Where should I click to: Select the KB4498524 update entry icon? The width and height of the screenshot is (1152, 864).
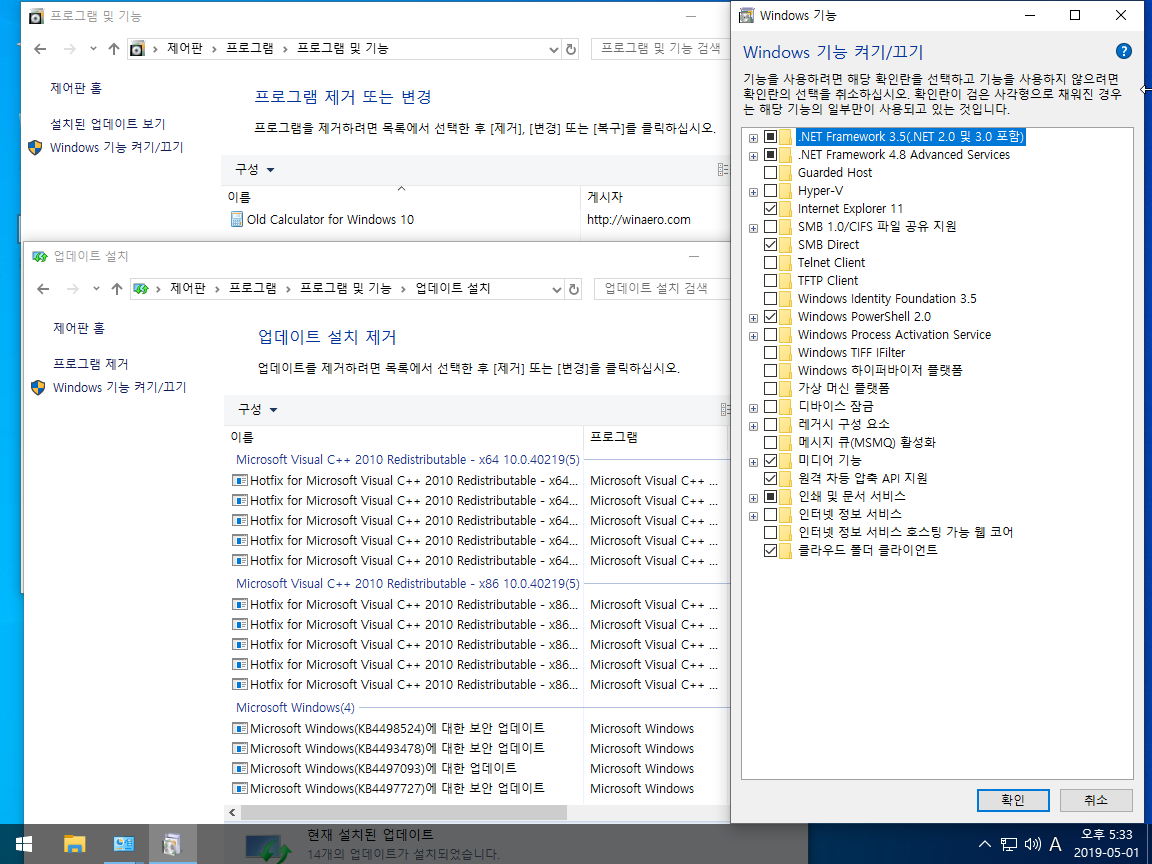(x=240, y=728)
